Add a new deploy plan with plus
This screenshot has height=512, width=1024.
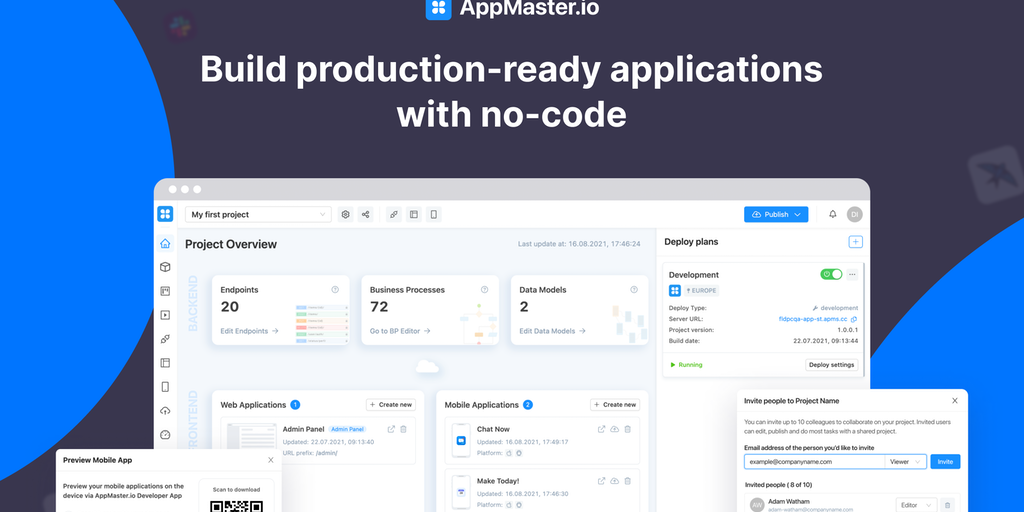(855, 242)
